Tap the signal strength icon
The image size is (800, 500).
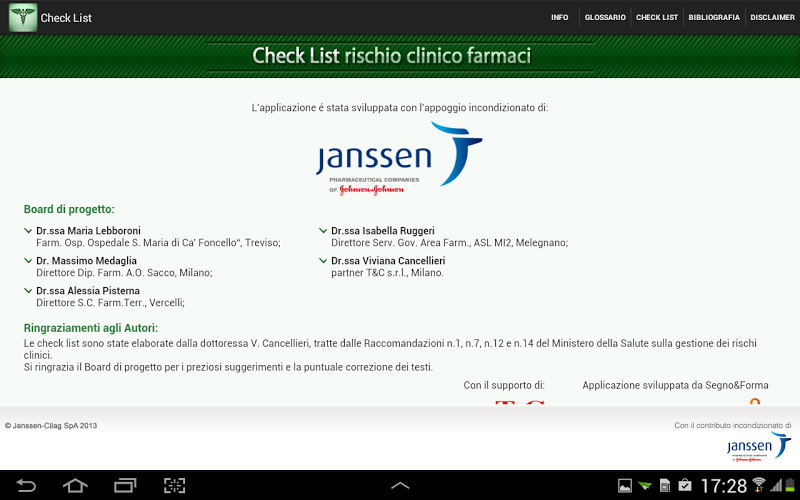pos(776,485)
